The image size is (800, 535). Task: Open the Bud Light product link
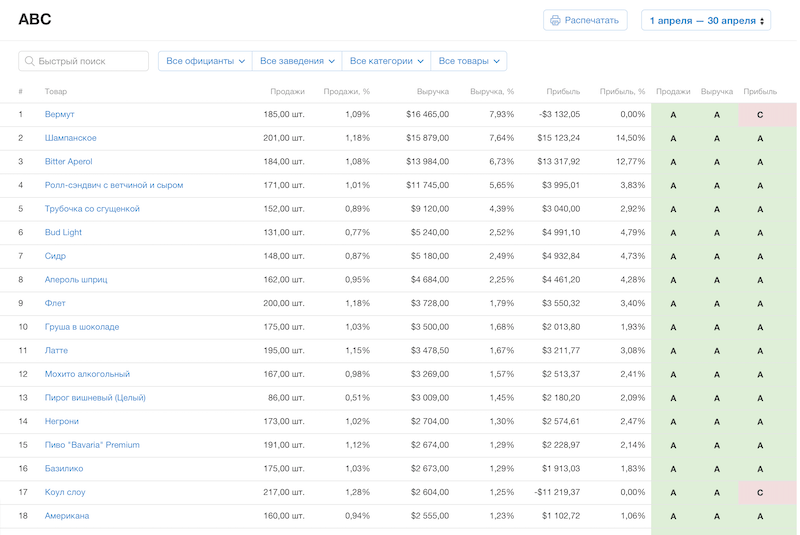63,232
